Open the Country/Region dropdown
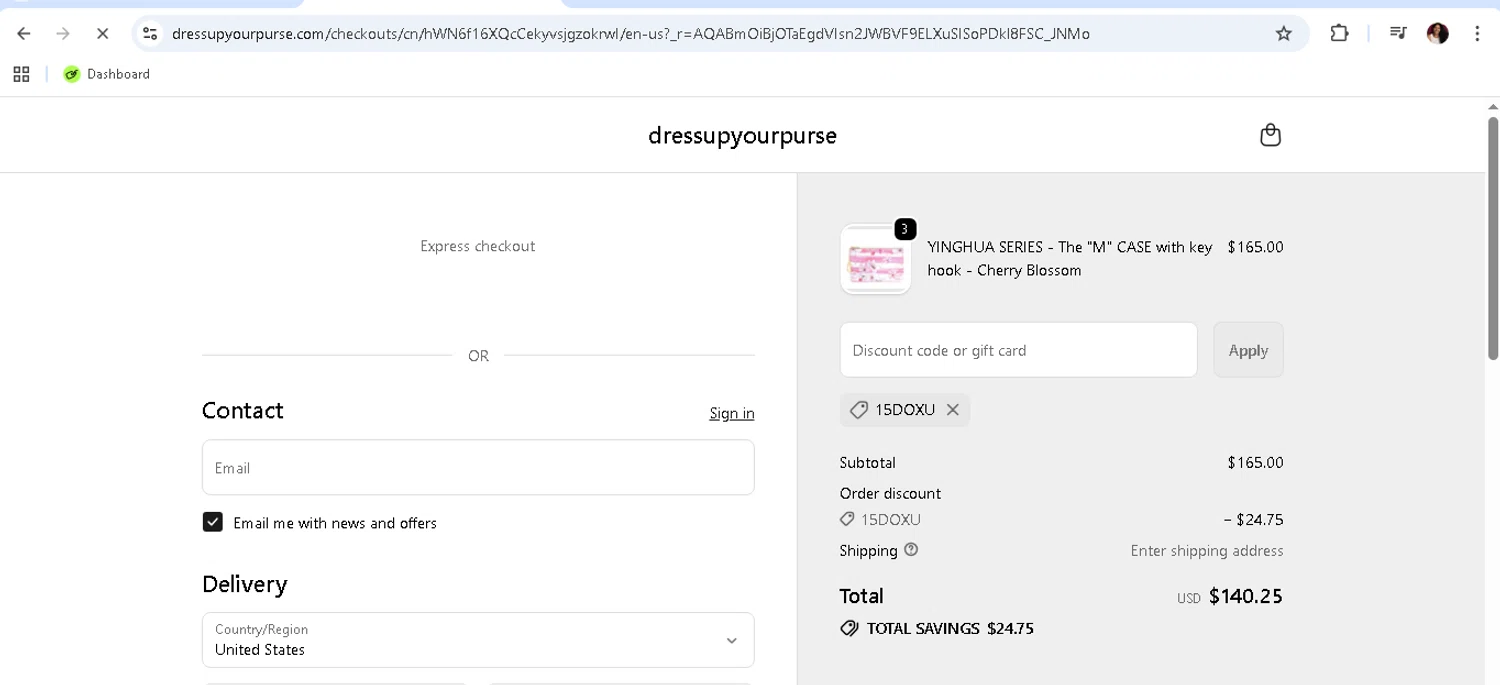 (478, 640)
